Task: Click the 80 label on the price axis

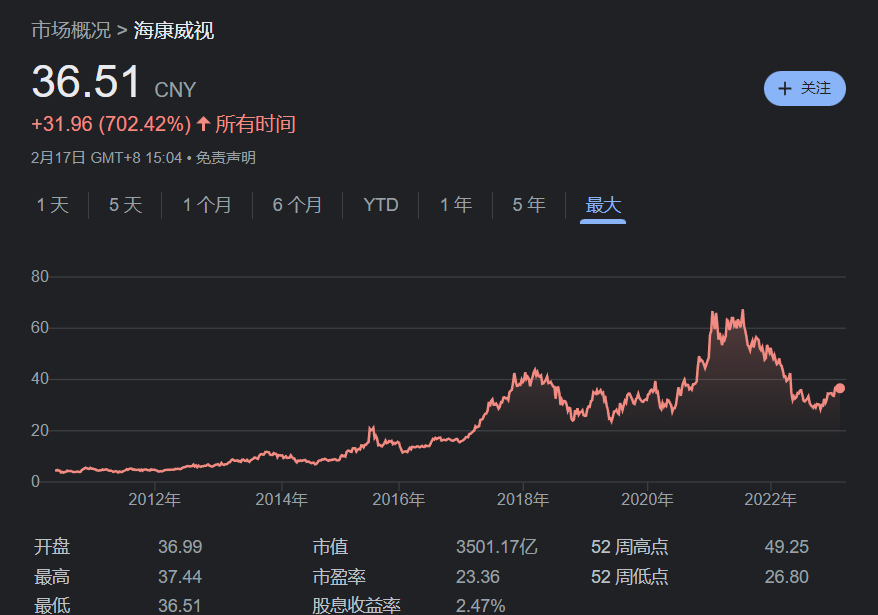Action: click(40, 276)
